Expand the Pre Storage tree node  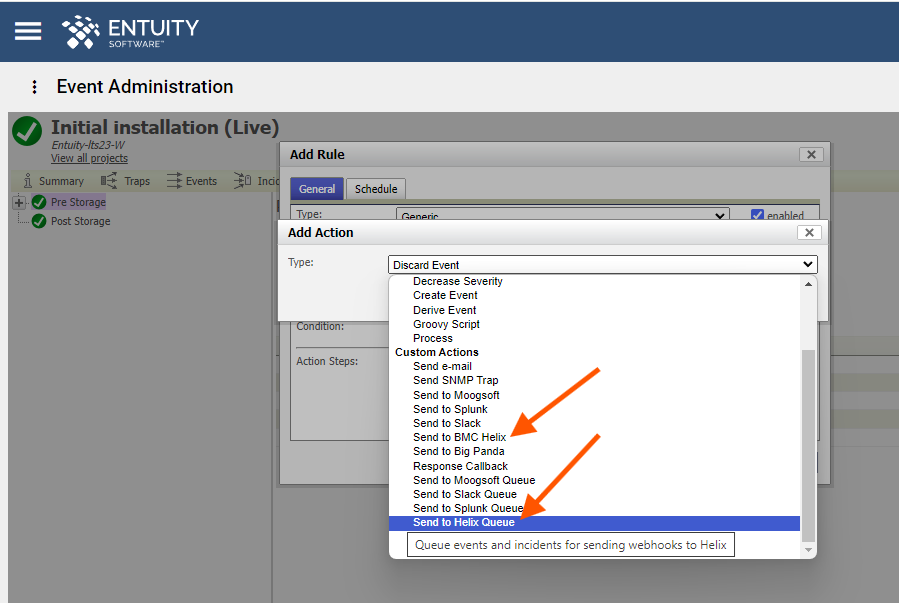tap(19, 202)
